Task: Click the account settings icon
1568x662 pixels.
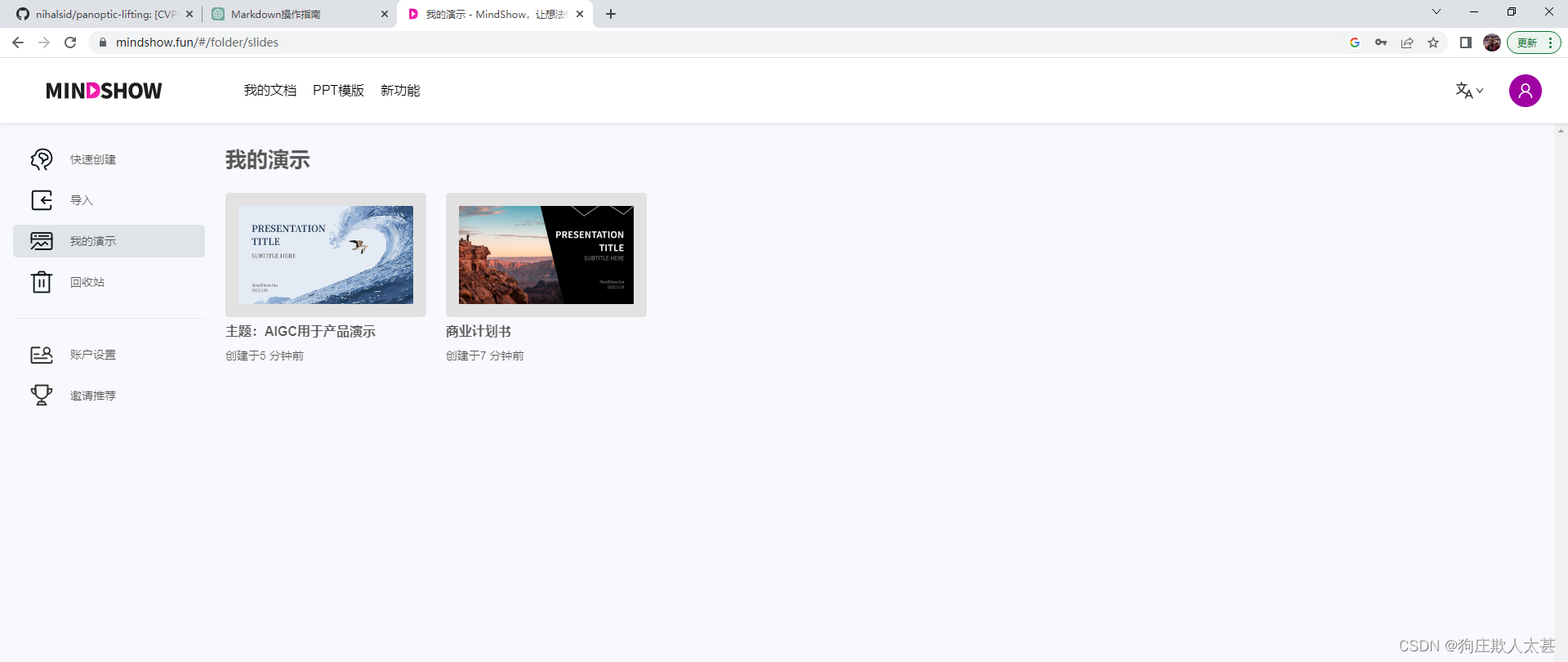Action: [42, 355]
